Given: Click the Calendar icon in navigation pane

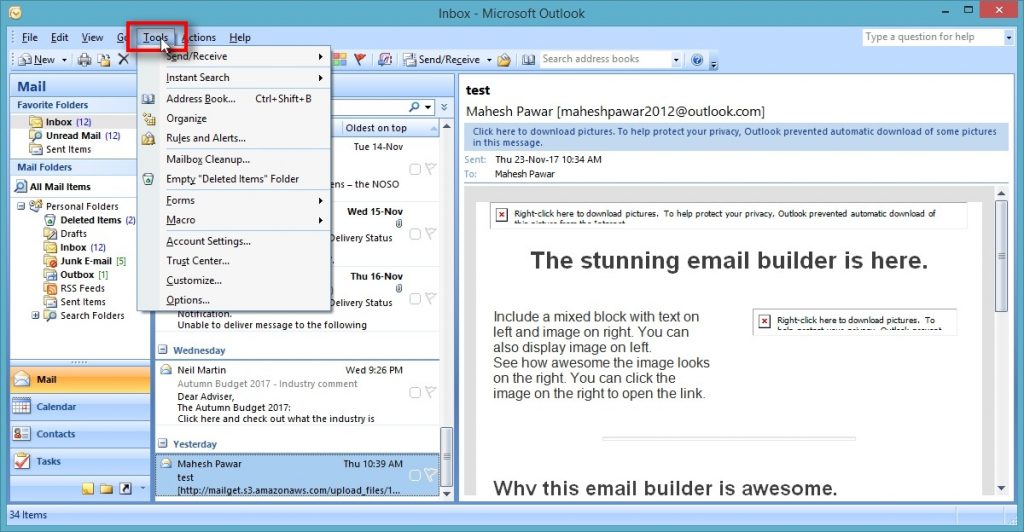Looking at the screenshot, I should 22,407.
